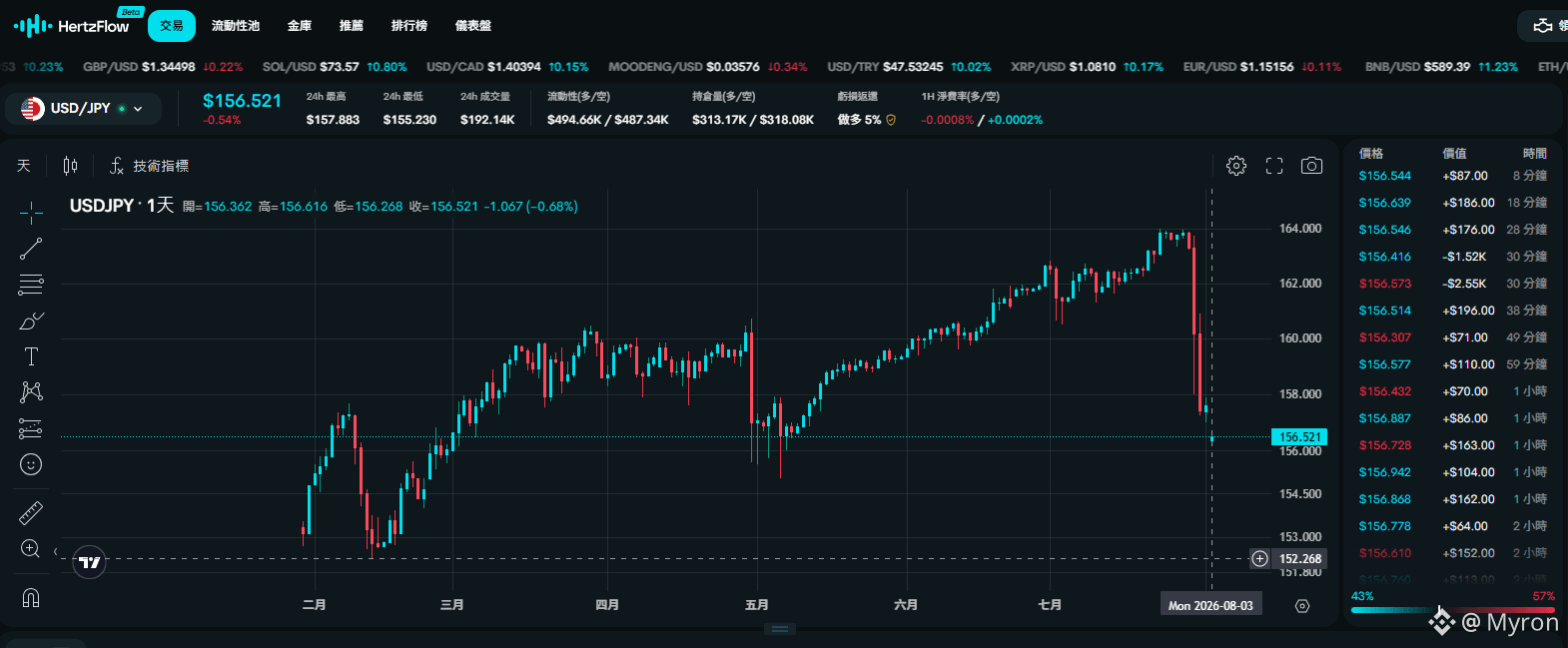Select SOL/USD in the ticker bar
This screenshot has height=648, width=1568.
335,67
